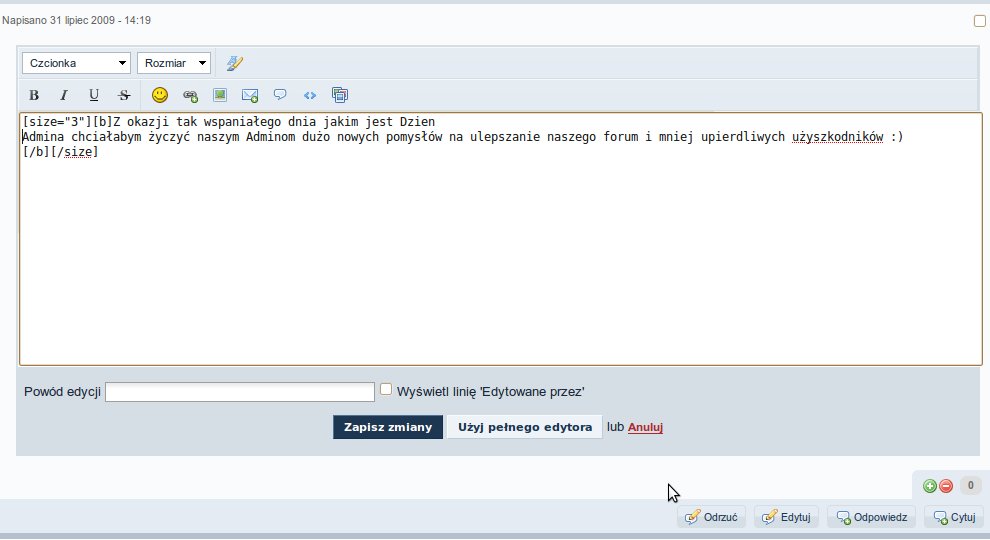Screen dimensions: 990x540
Task: Click the reputation score 0 badge
Action: pyautogui.click(x=970, y=486)
